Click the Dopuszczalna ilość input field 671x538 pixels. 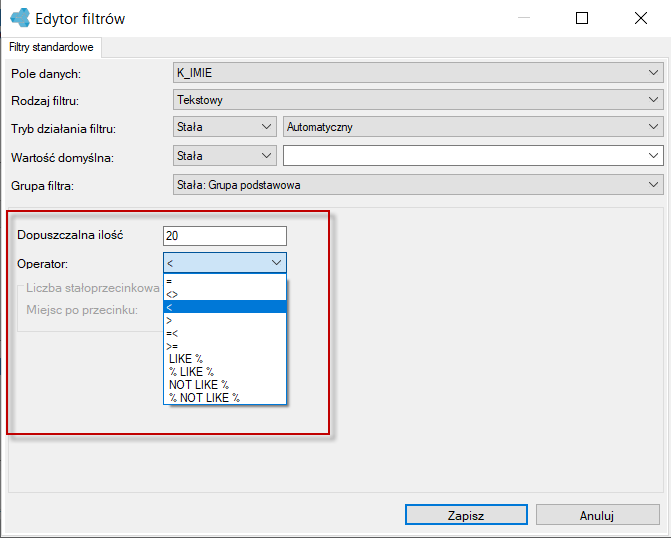point(225,236)
